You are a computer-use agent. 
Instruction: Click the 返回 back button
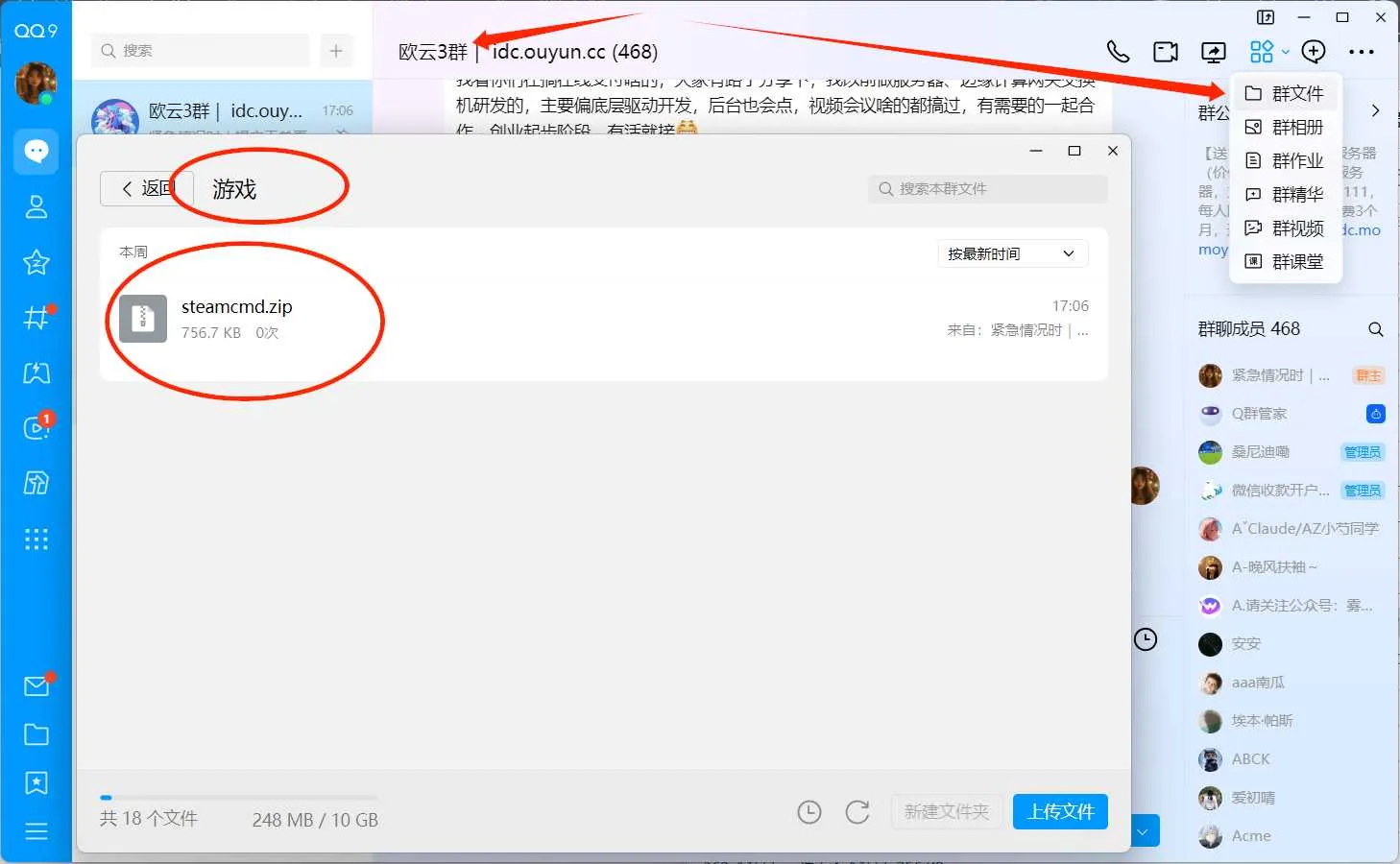pyautogui.click(x=146, y=188)
